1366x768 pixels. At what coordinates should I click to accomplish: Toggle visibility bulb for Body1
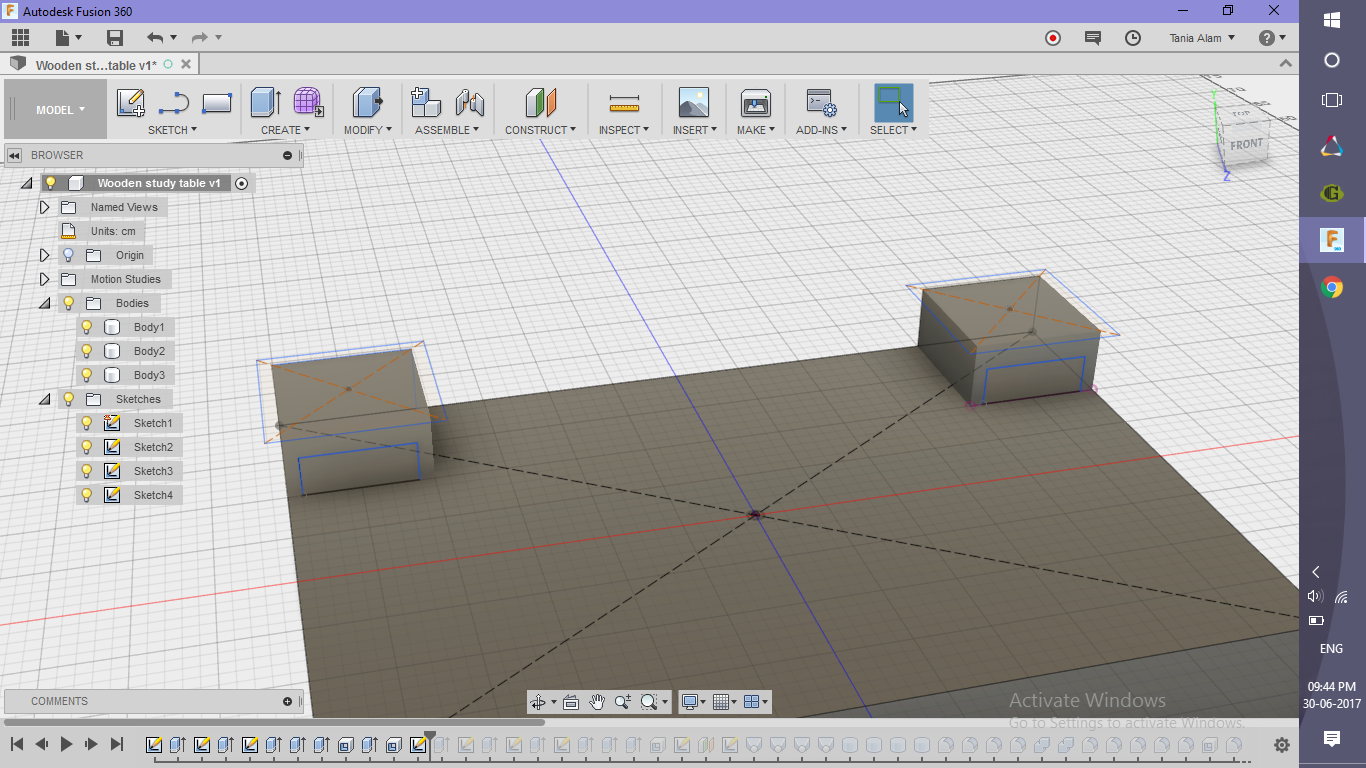click(x=87, y=327)
